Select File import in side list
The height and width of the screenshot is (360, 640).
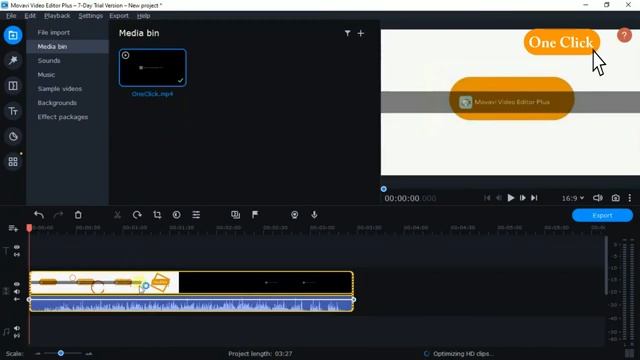(67, 33)
